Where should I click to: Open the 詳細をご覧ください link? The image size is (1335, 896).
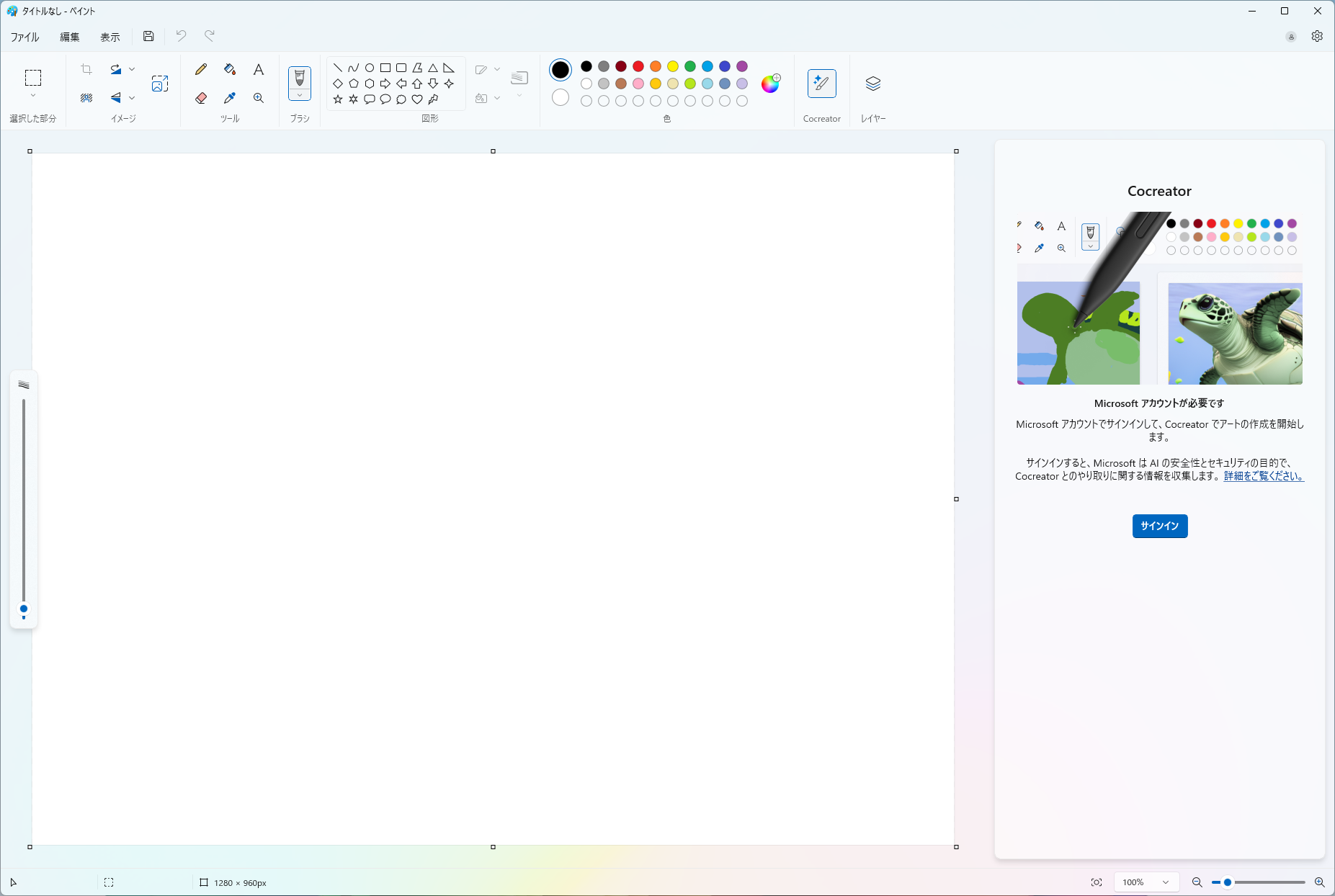click(1263, 476)
